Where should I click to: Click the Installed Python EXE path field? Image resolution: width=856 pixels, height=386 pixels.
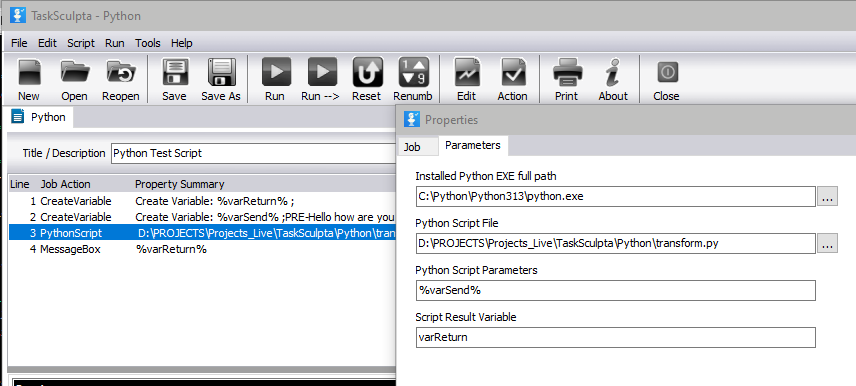point(615,197)
